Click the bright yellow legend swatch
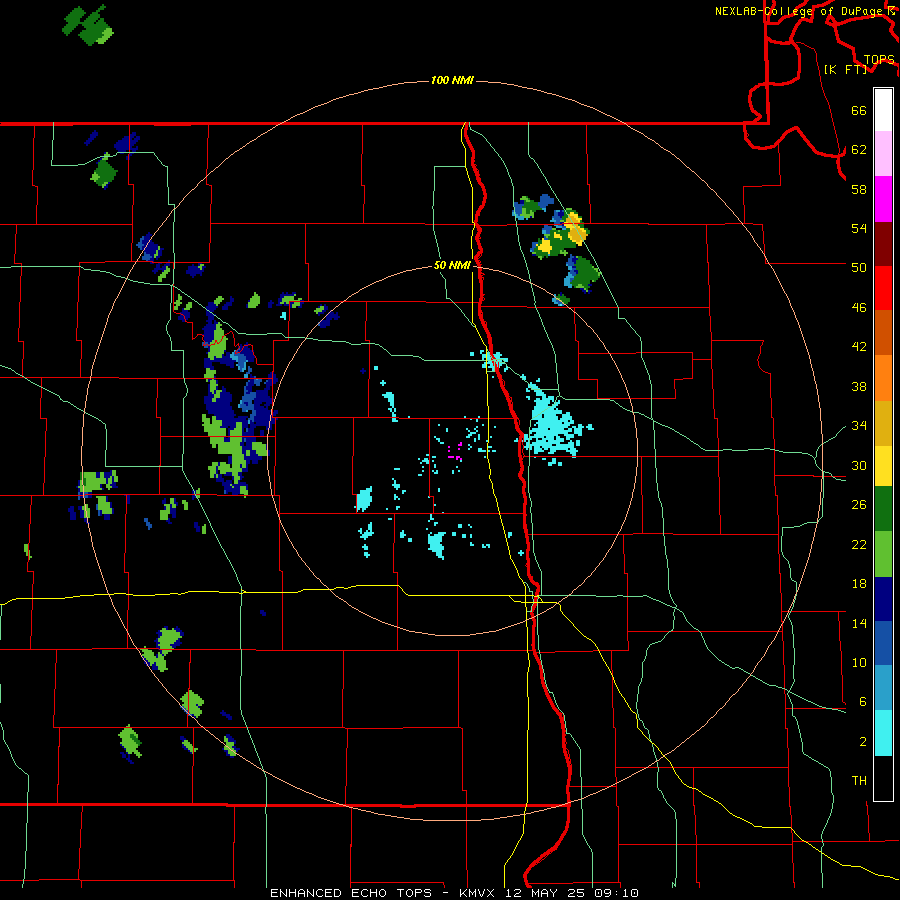Screen dimensions: 900x900 (x=883, y=466)
